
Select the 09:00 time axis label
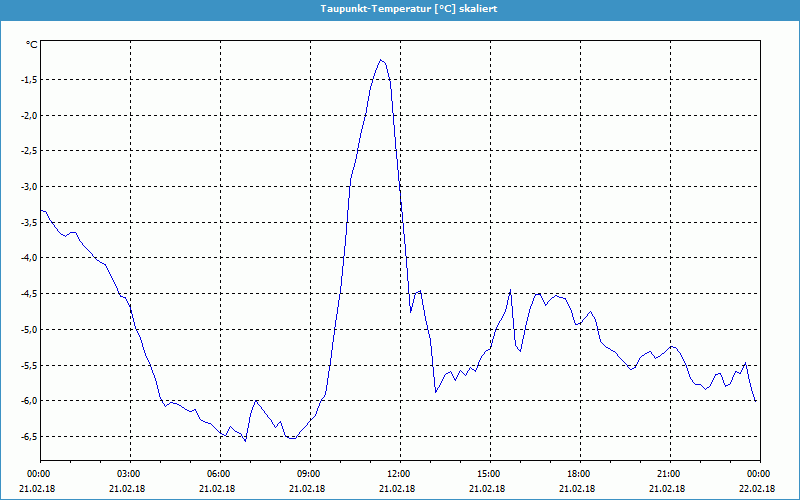point(309,474)
